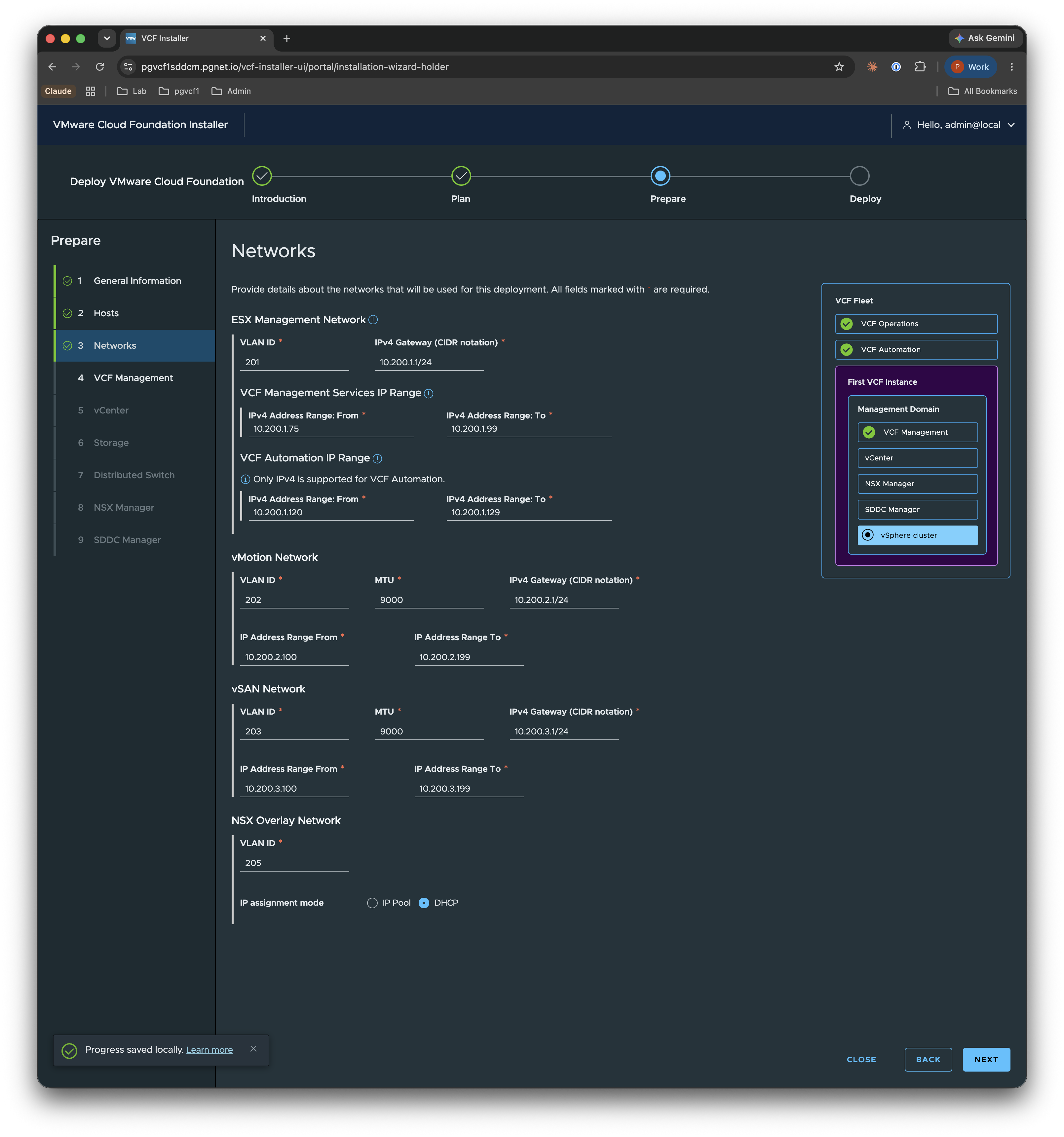Click the NSX Manager box in Management Domain
Screen dimensions: 1064x1137
coord(917,484)
